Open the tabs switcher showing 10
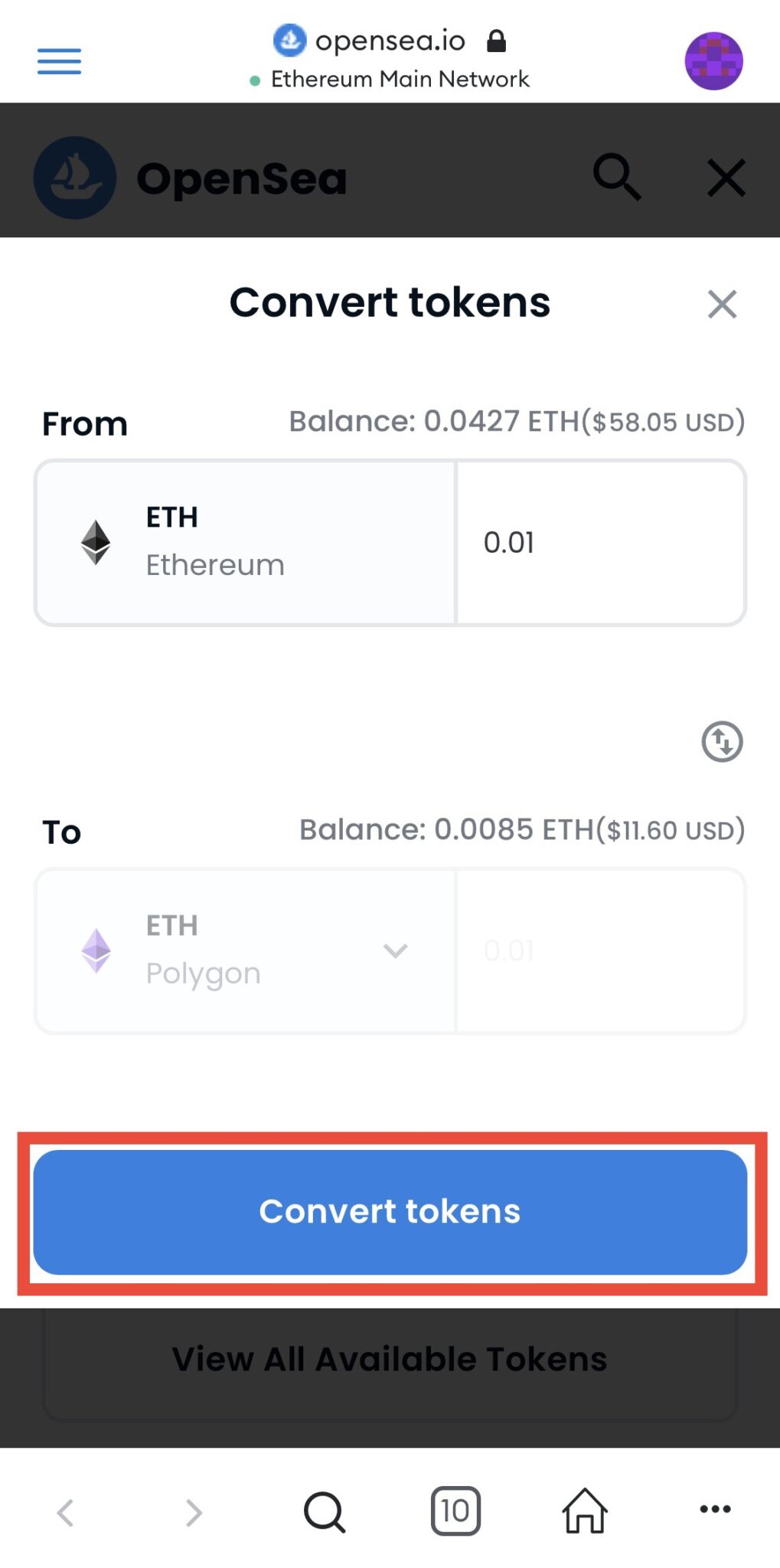 455,1511
